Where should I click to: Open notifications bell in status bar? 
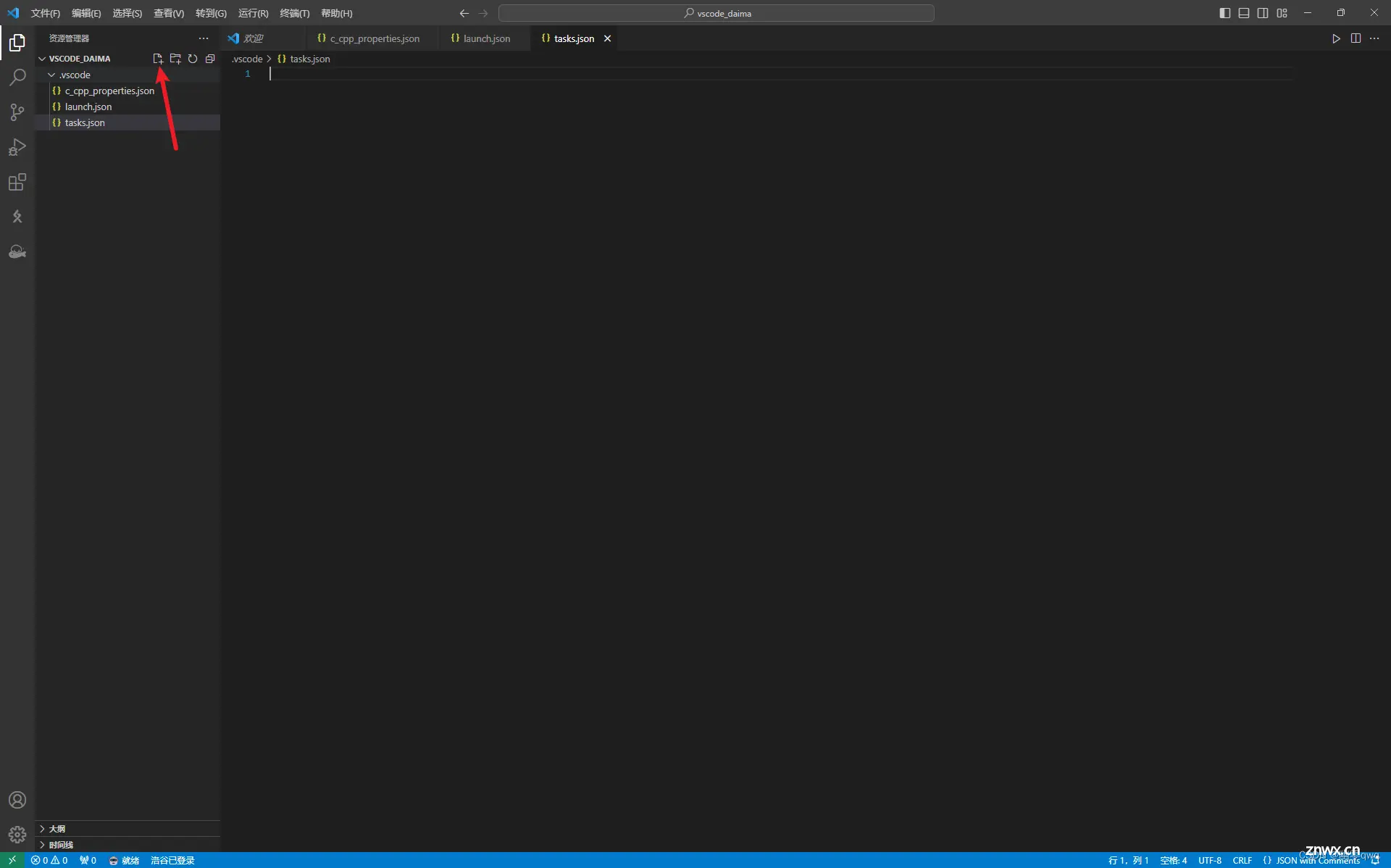click(1375, 860)
